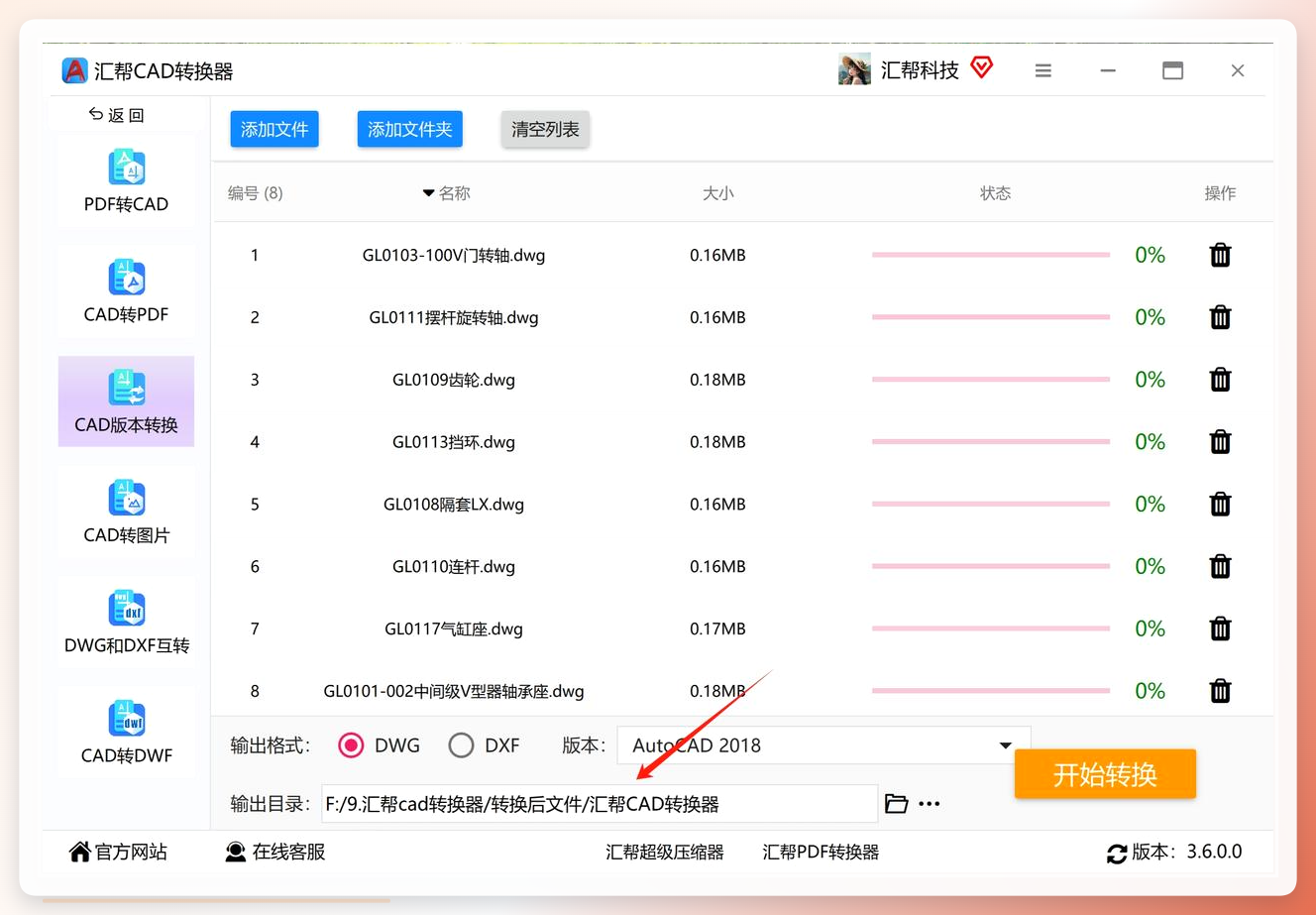Open the 汇帮超级压缩器 link
Screen dimensions: 1316x915
click(665, 852)
